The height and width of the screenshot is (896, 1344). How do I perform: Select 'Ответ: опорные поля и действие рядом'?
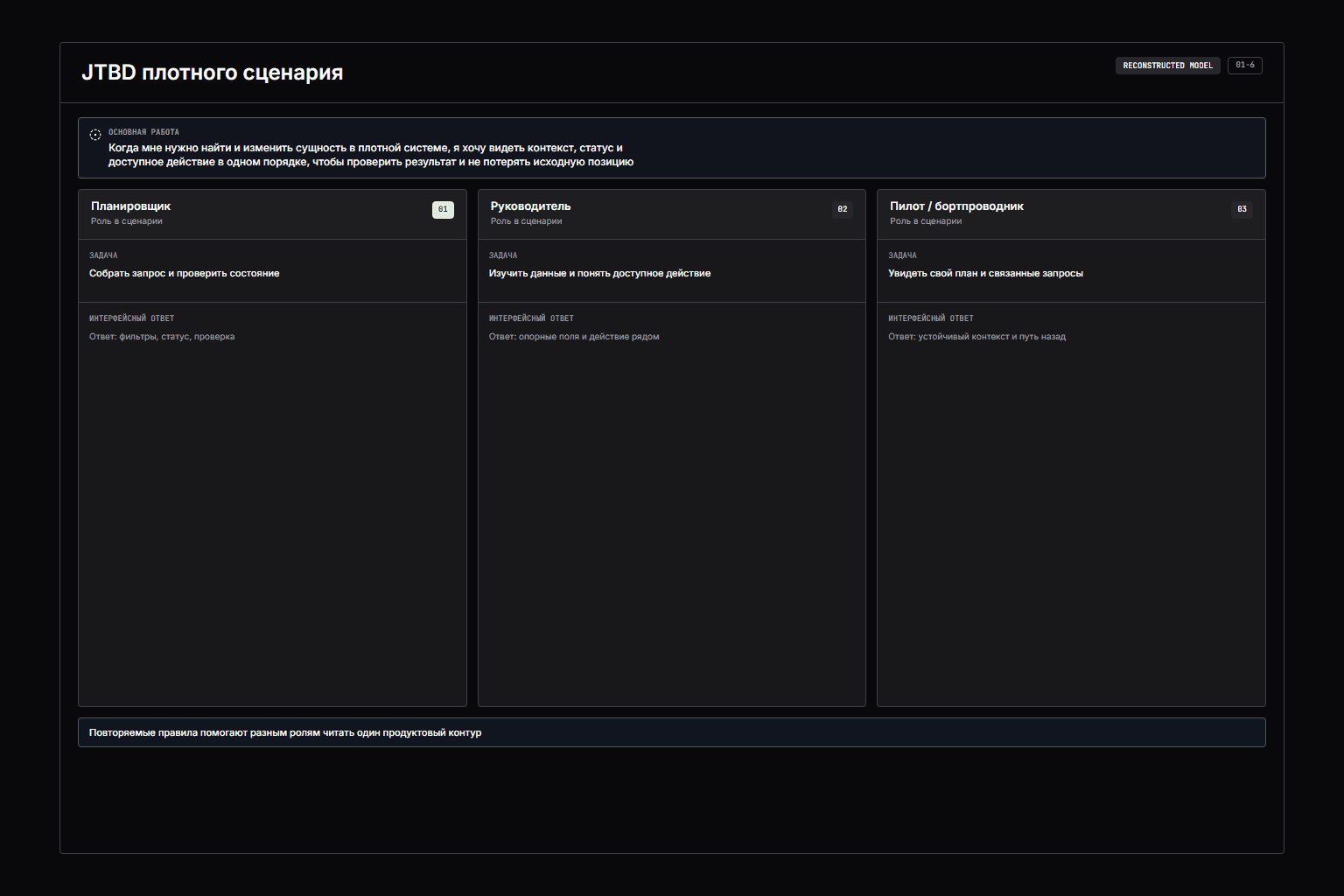pyautogui.click(x=574, y=337)
